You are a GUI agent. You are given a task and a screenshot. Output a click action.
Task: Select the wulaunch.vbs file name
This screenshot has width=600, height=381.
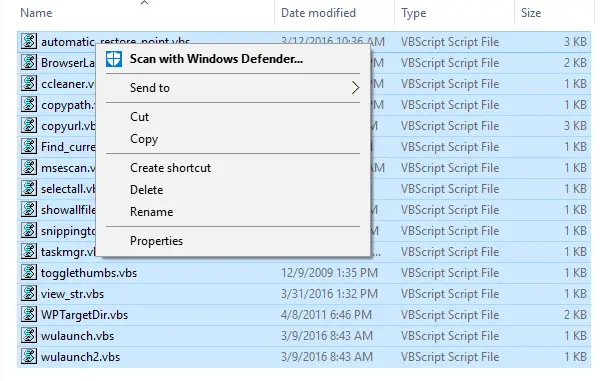pos(77,336)
